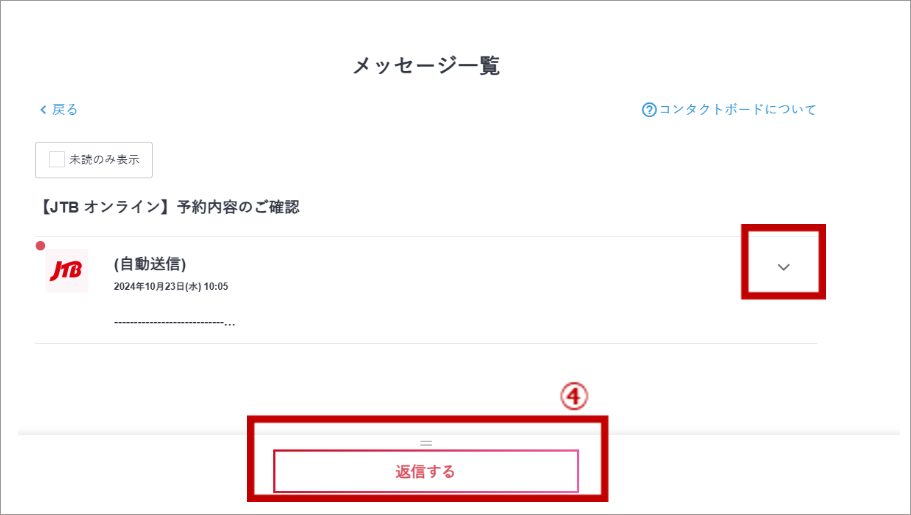Click the 【JTB オンライン】予約内容のご確認 subject

coord(167,208)
